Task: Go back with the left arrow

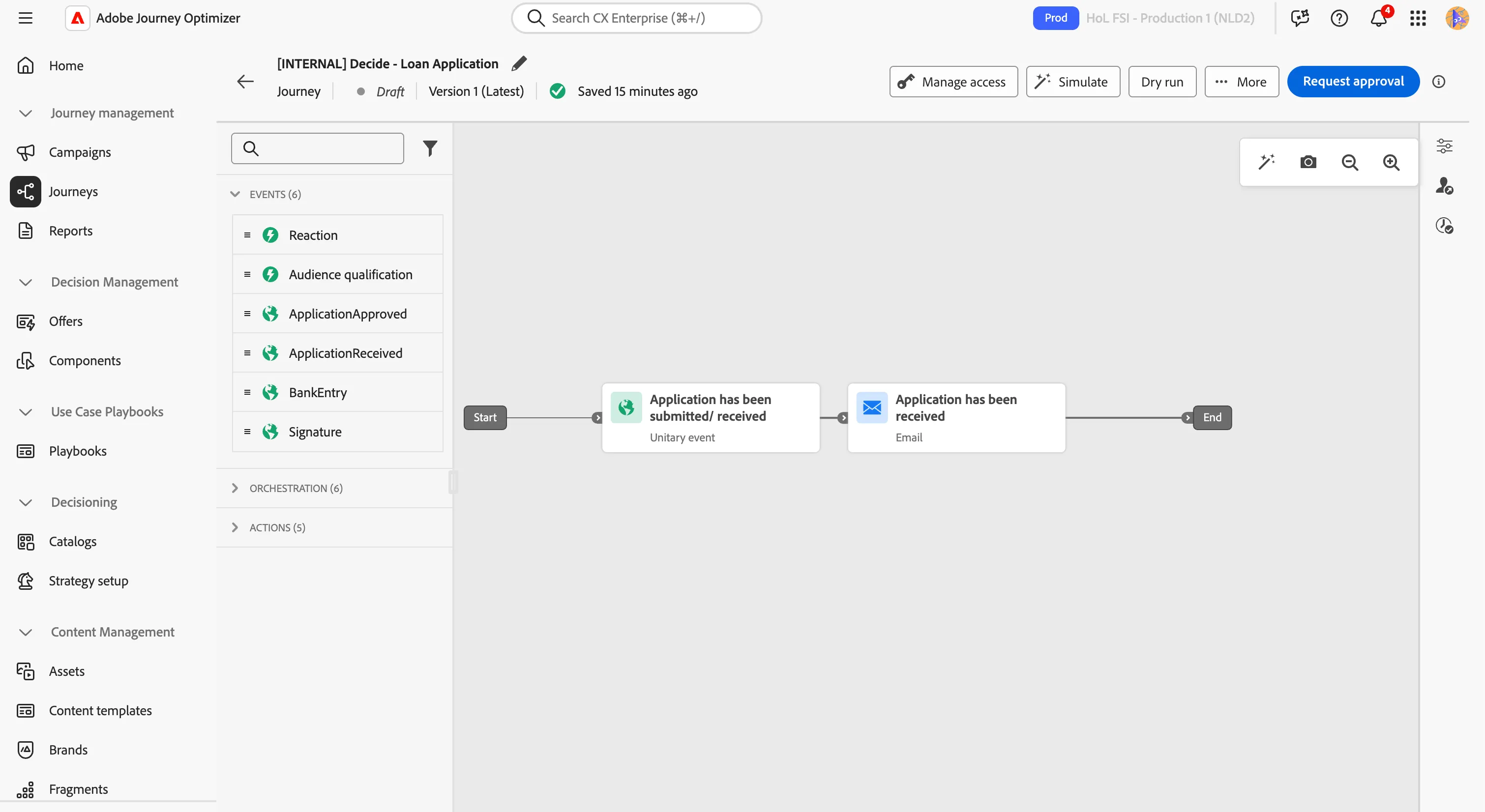Action: [x=245, y=82]
